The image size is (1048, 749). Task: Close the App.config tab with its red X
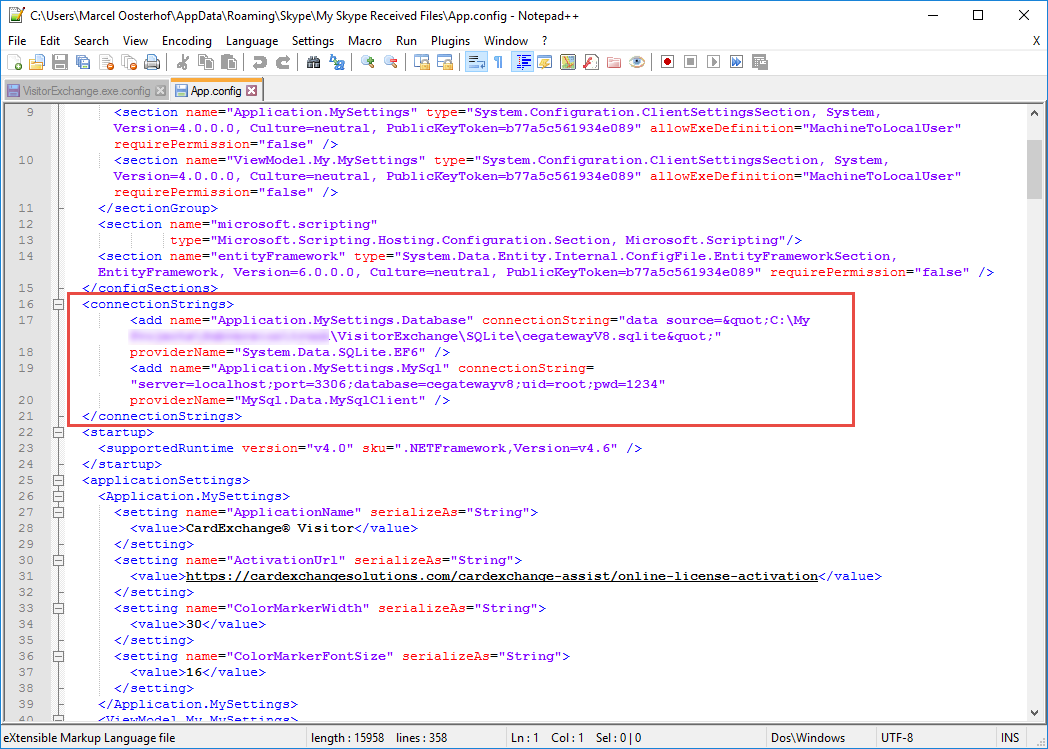(x=251, y=90)
